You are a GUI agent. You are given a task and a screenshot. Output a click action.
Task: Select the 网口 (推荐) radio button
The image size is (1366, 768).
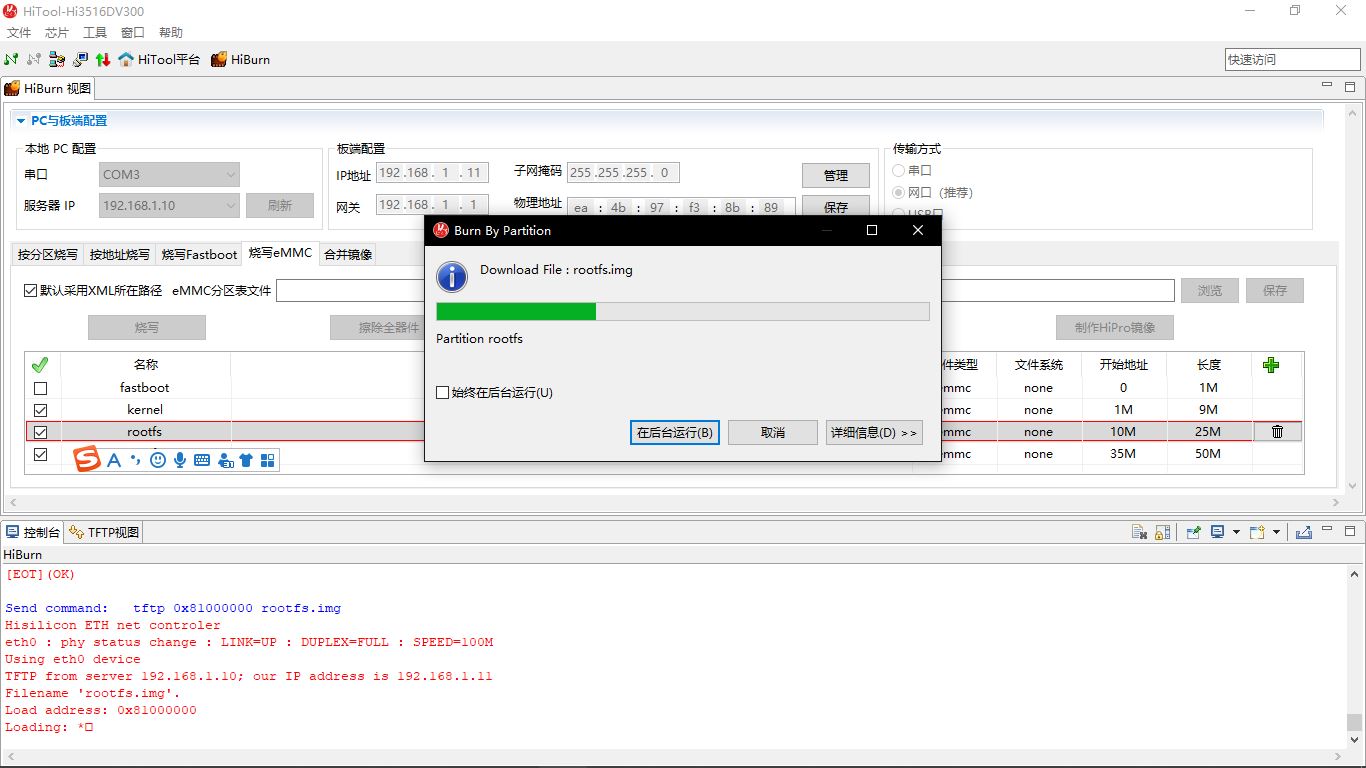[x=898, y=193]
